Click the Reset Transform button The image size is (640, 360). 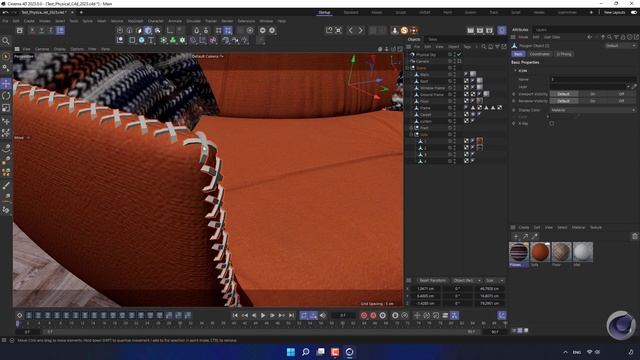(x=433, y=281)
